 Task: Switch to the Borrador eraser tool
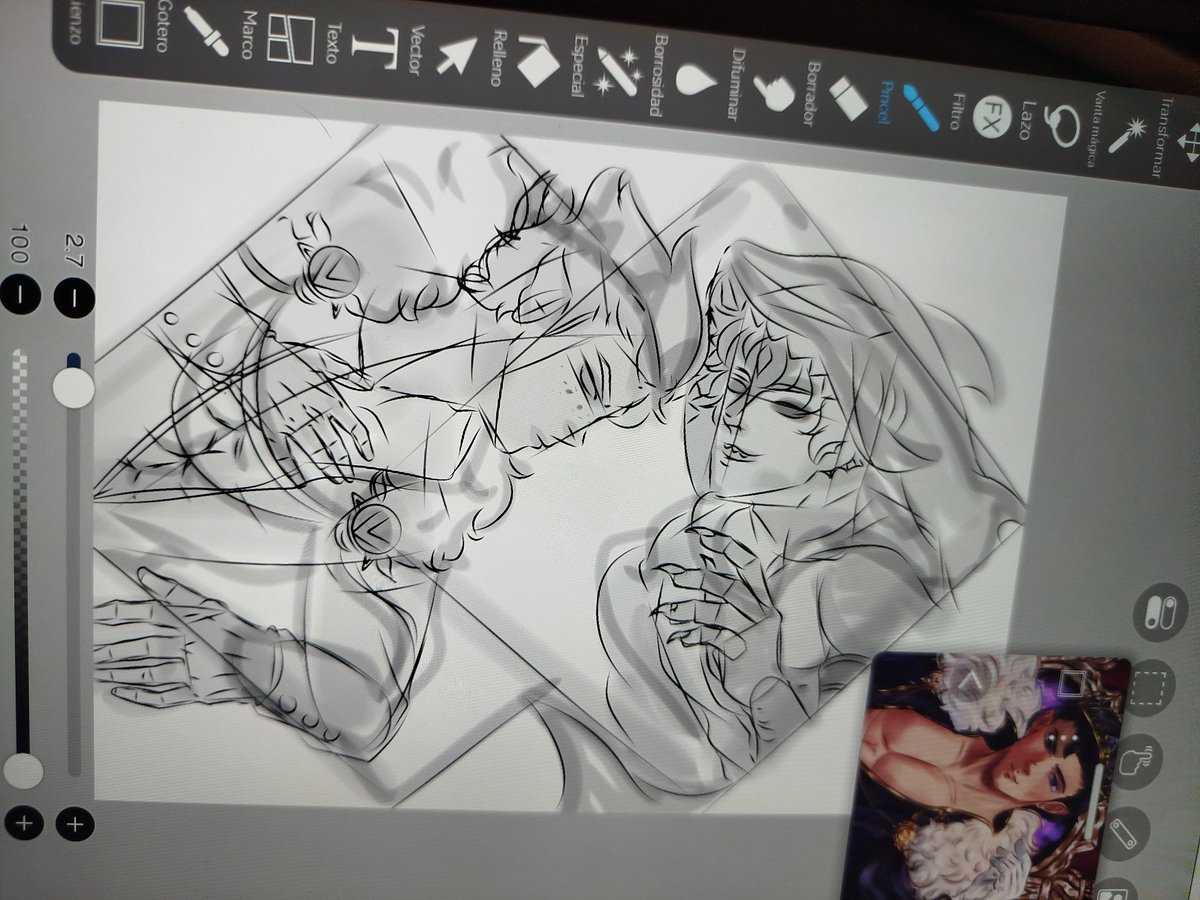(836, 96)
